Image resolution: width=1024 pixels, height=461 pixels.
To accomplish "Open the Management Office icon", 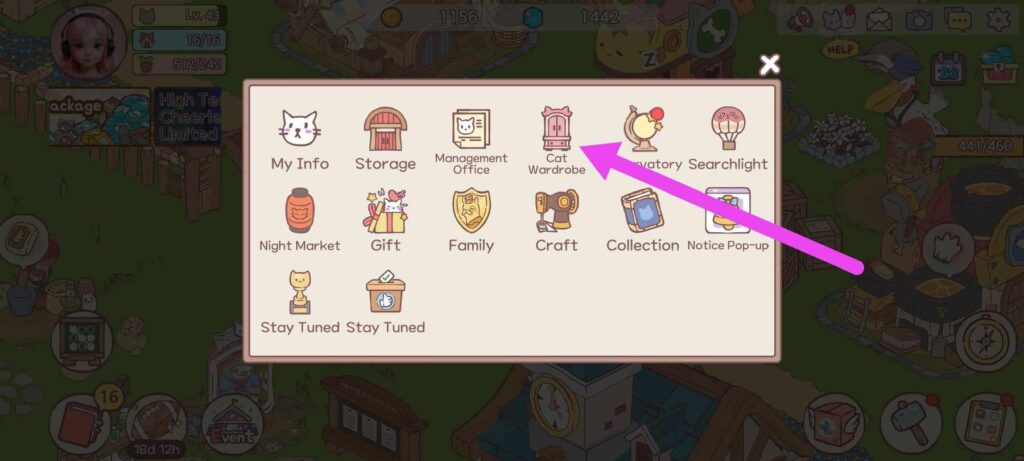I will [x=471, y=129].
